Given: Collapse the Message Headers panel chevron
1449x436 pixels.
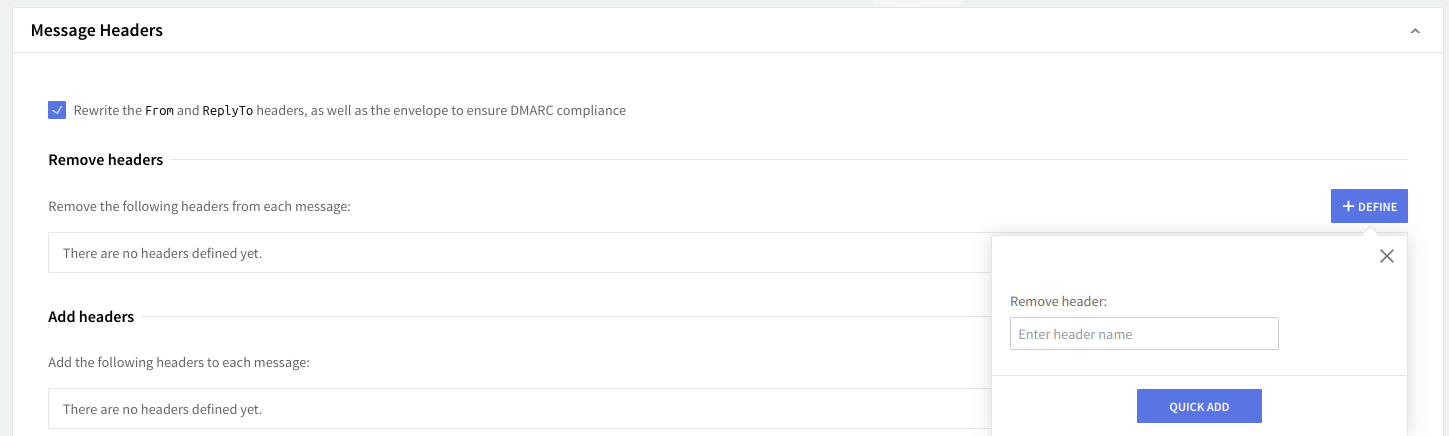Looking at the screenshot, I should pyautogui.click(x=1415, y=31).
